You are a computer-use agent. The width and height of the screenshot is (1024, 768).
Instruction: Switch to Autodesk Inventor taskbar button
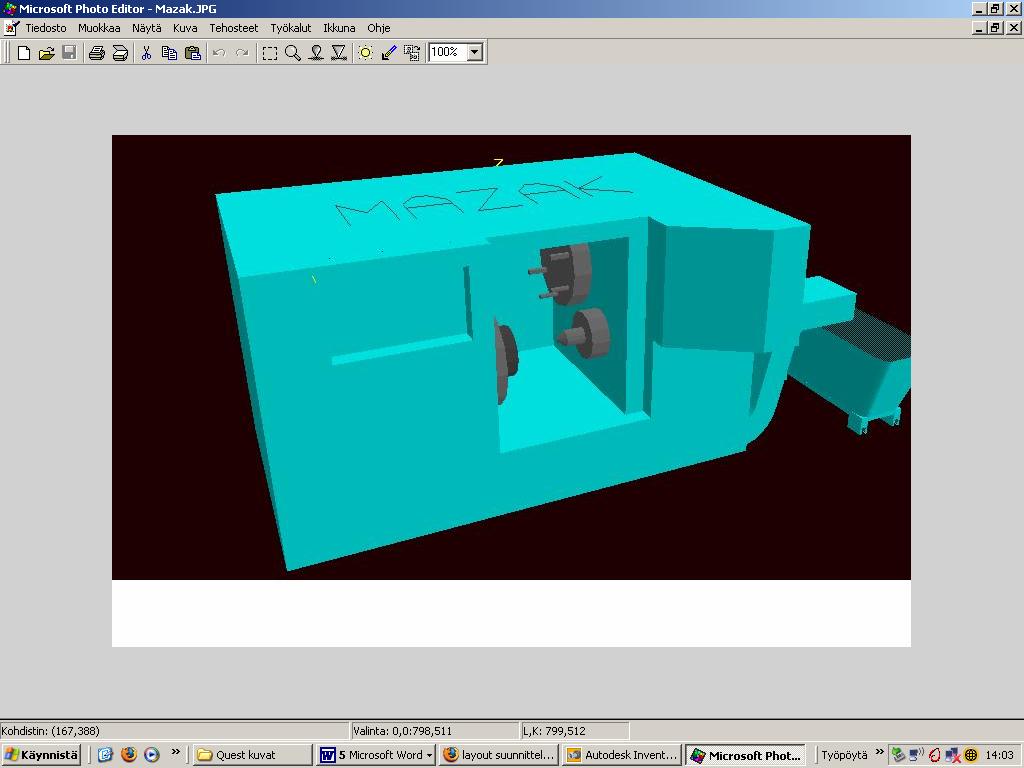(622, 755)
